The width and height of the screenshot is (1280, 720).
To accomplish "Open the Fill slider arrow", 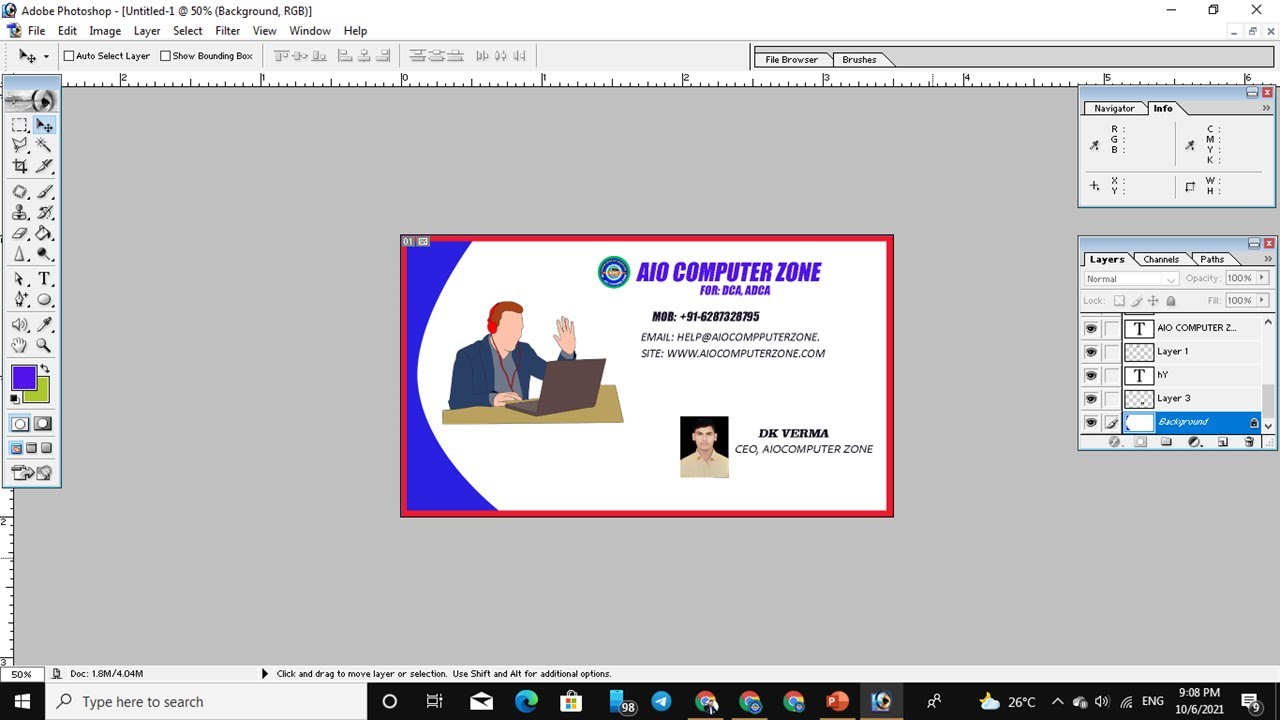I will tap(1262, 300).
